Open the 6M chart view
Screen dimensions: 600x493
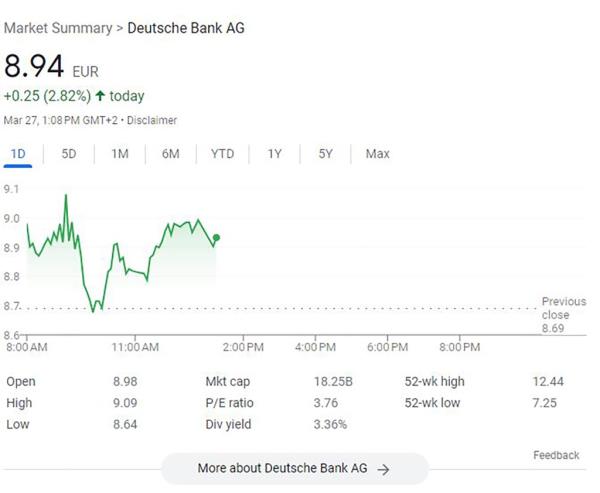(170, 154)
